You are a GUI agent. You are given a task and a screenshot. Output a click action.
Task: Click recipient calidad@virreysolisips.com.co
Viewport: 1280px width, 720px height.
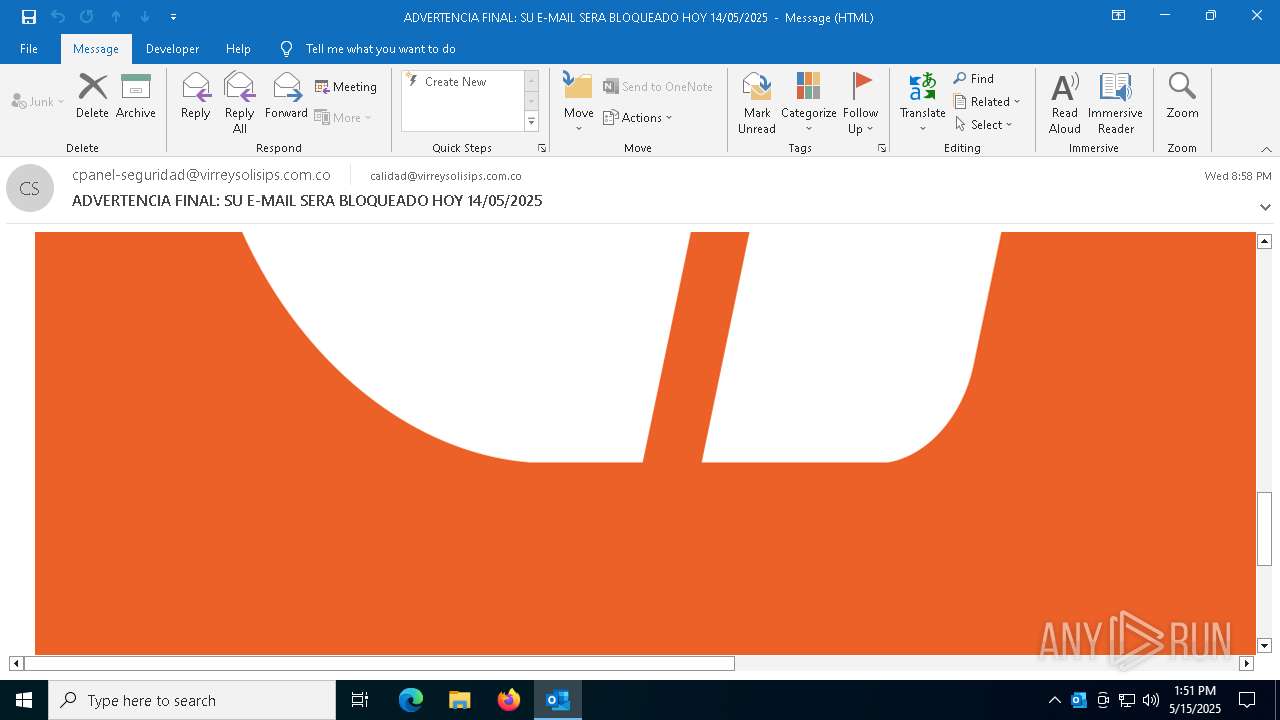click(x=446, y=176)
